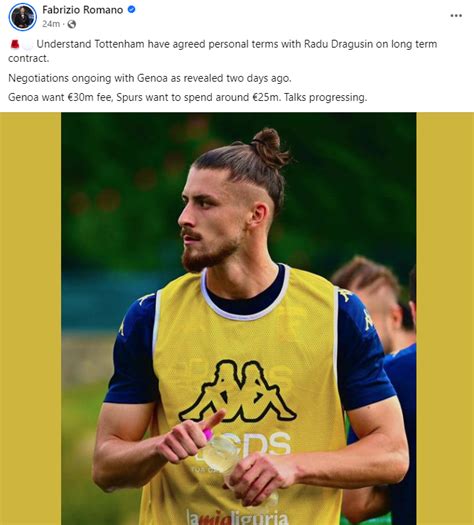Click the Fabrizio Romano name link
474x525 pixels.
(x=82, y=10)
